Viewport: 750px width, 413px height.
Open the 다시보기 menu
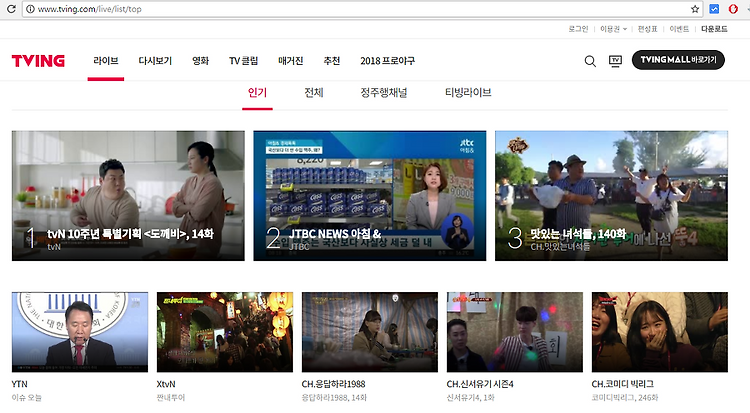155,61
